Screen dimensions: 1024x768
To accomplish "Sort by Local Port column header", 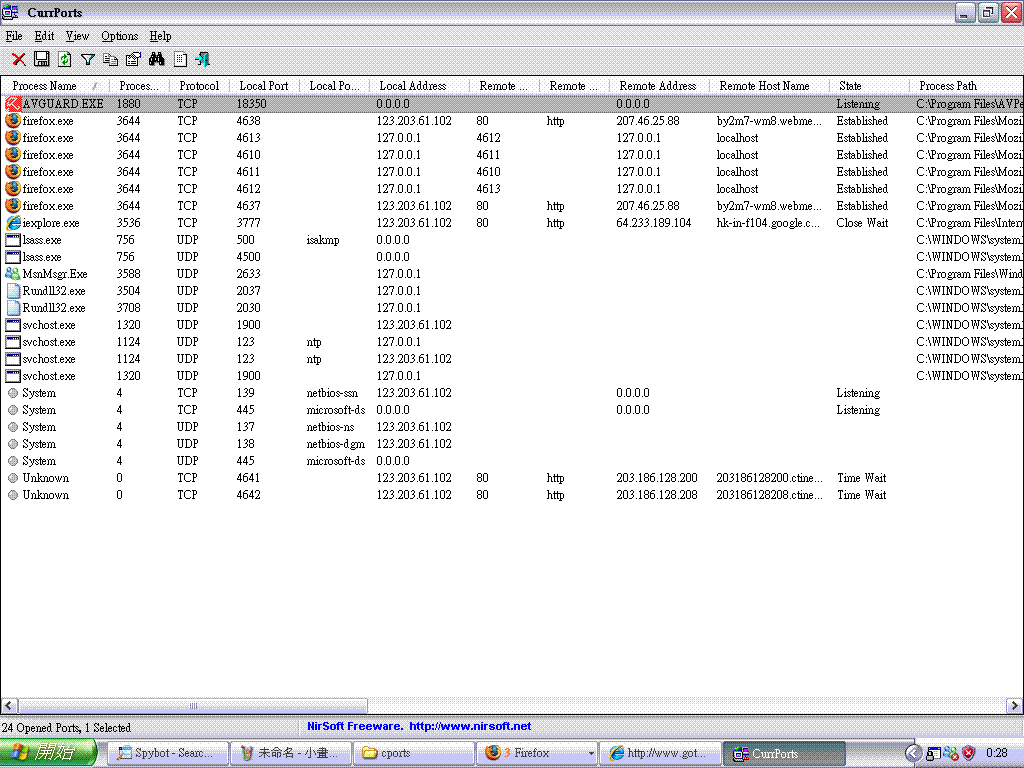I will (264, 86).
